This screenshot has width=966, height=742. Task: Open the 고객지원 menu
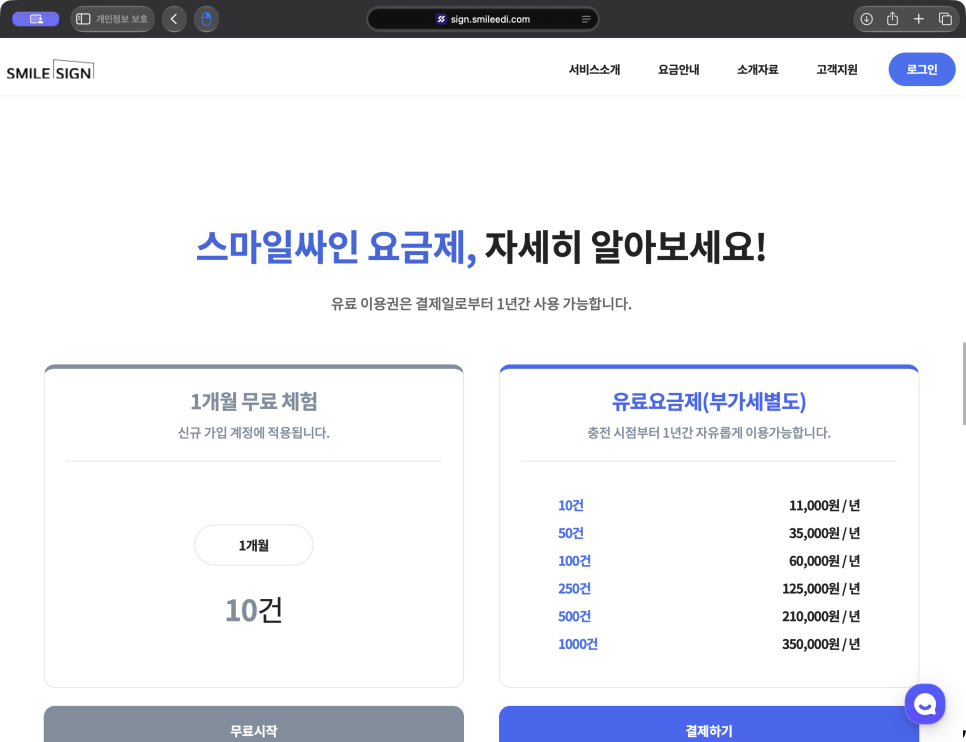837,70
